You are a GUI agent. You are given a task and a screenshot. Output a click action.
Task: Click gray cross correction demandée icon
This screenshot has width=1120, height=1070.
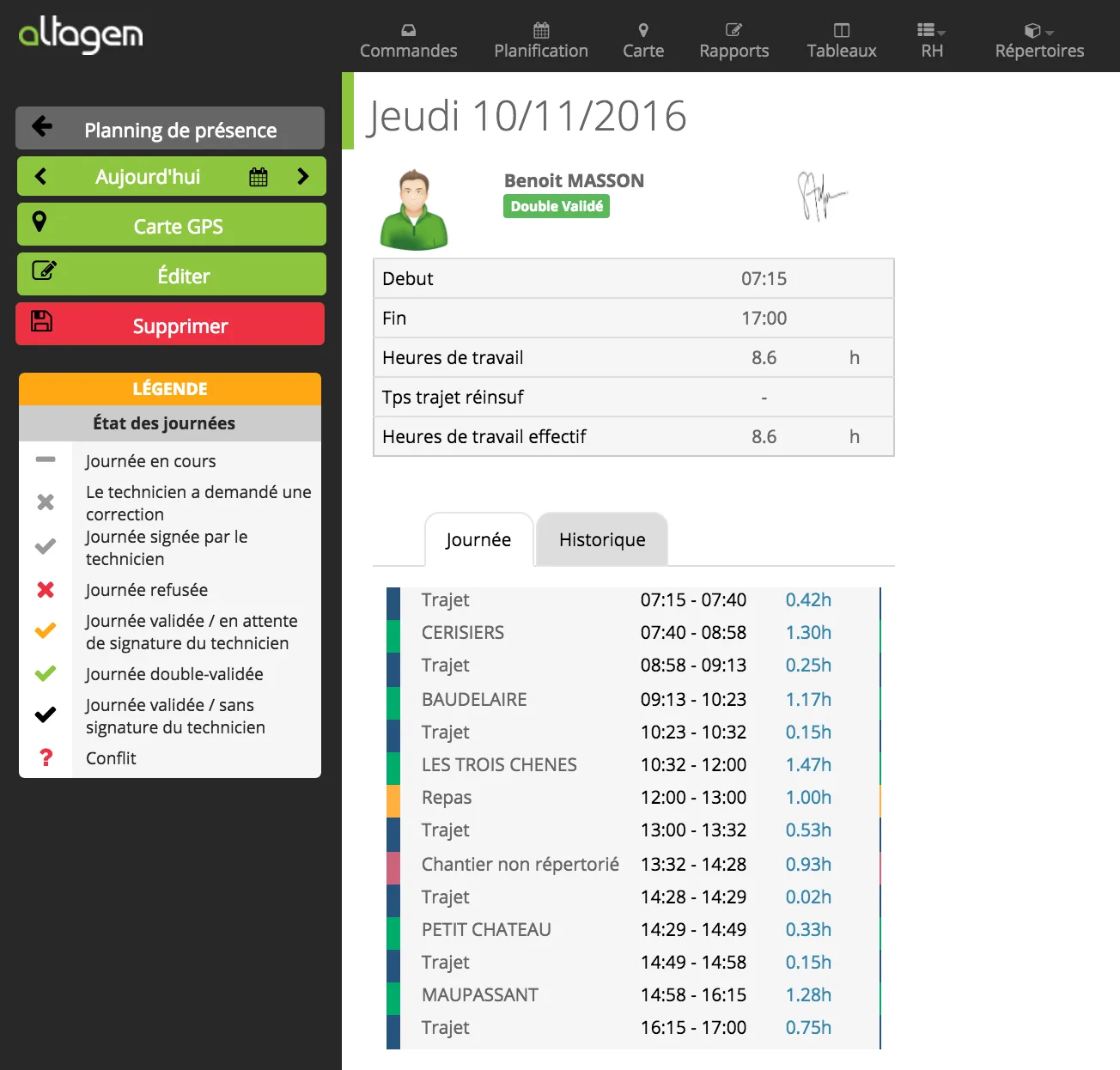pyautogui.click(x=46, y=502)
